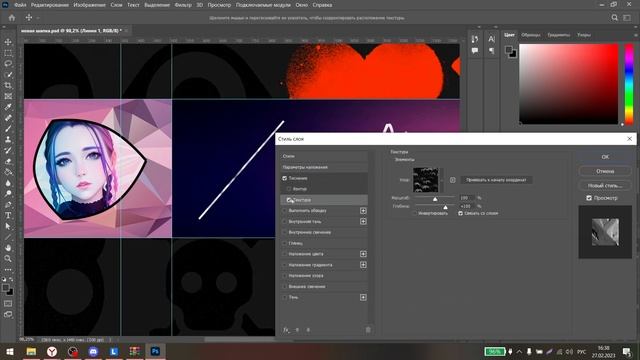Select the Pen tool
Image resolution: width=640 pixels, height=360 pixels.
[x=8, y=204]
